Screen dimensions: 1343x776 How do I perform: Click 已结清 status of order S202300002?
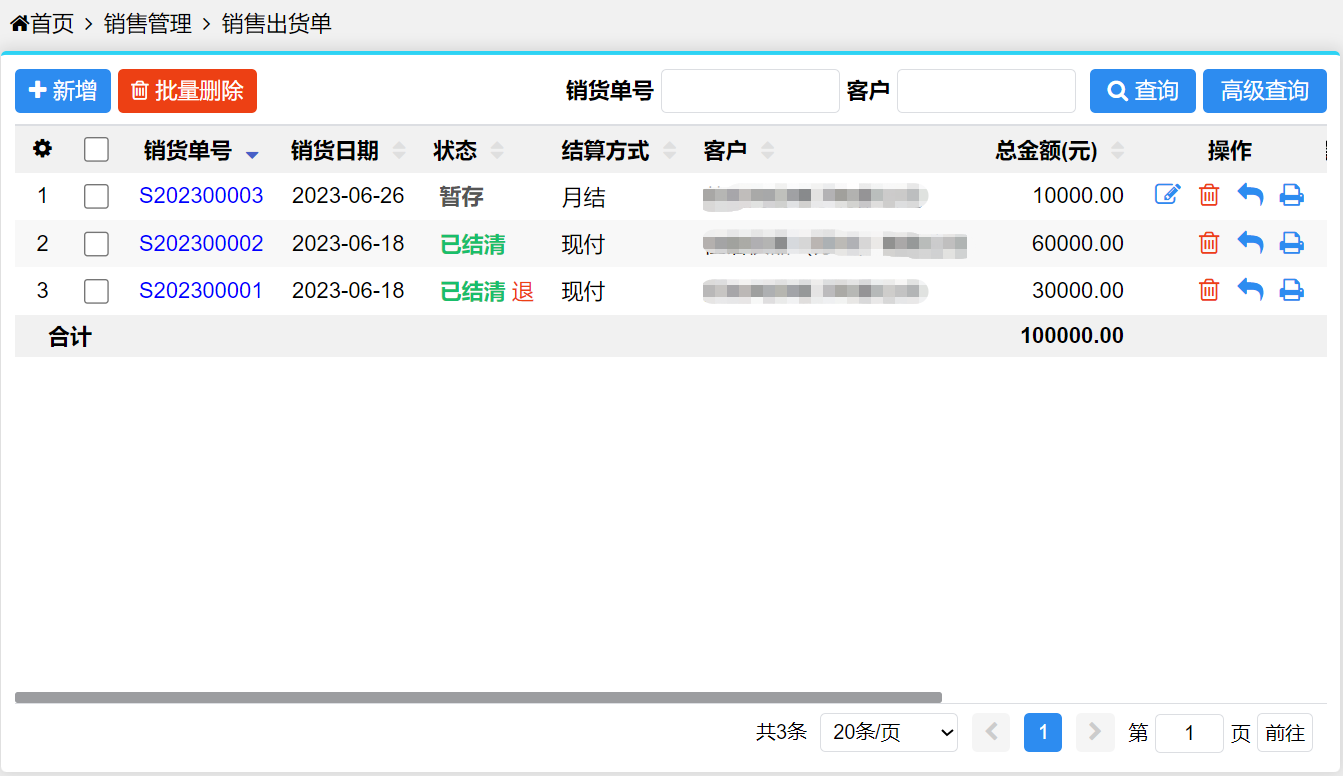coord(473,244)
